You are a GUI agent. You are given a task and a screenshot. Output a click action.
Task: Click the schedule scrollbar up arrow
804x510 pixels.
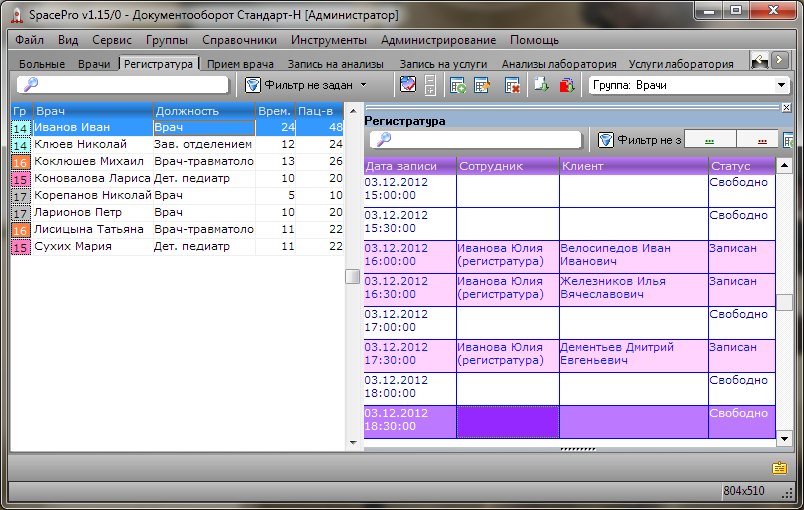click(785, 165)
